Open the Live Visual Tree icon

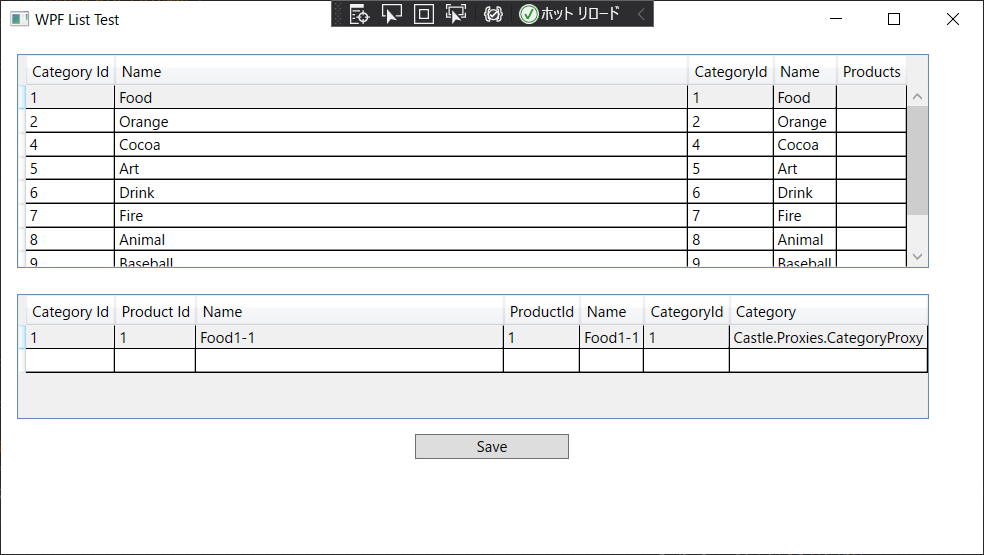click(x=360, y=14)
